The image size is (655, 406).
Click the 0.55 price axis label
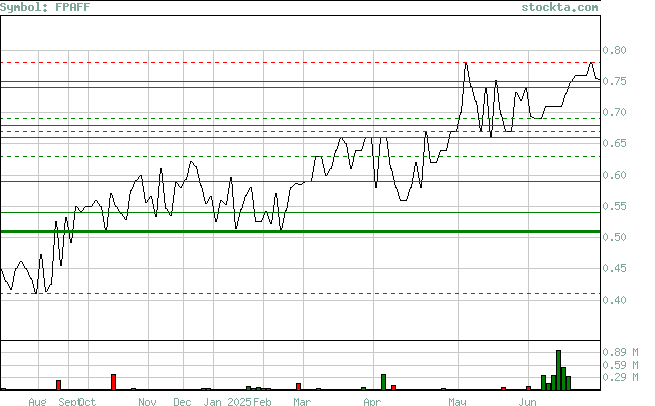tap(614, 206)
